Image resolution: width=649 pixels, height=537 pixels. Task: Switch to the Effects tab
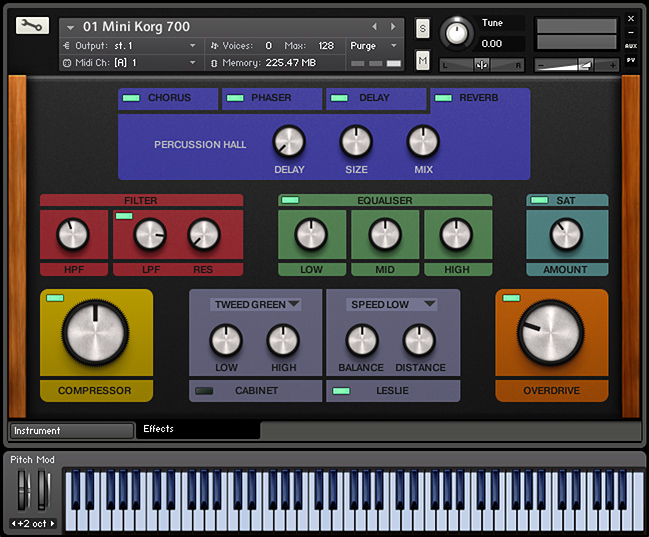coord(198,429)
